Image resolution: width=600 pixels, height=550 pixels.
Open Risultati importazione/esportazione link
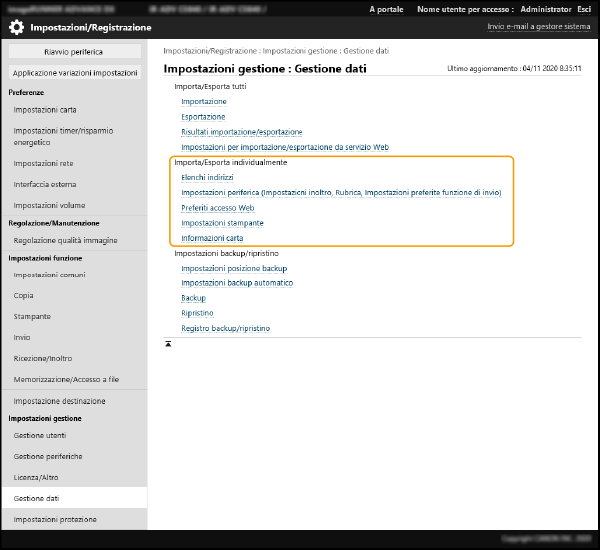coord(241,132)
